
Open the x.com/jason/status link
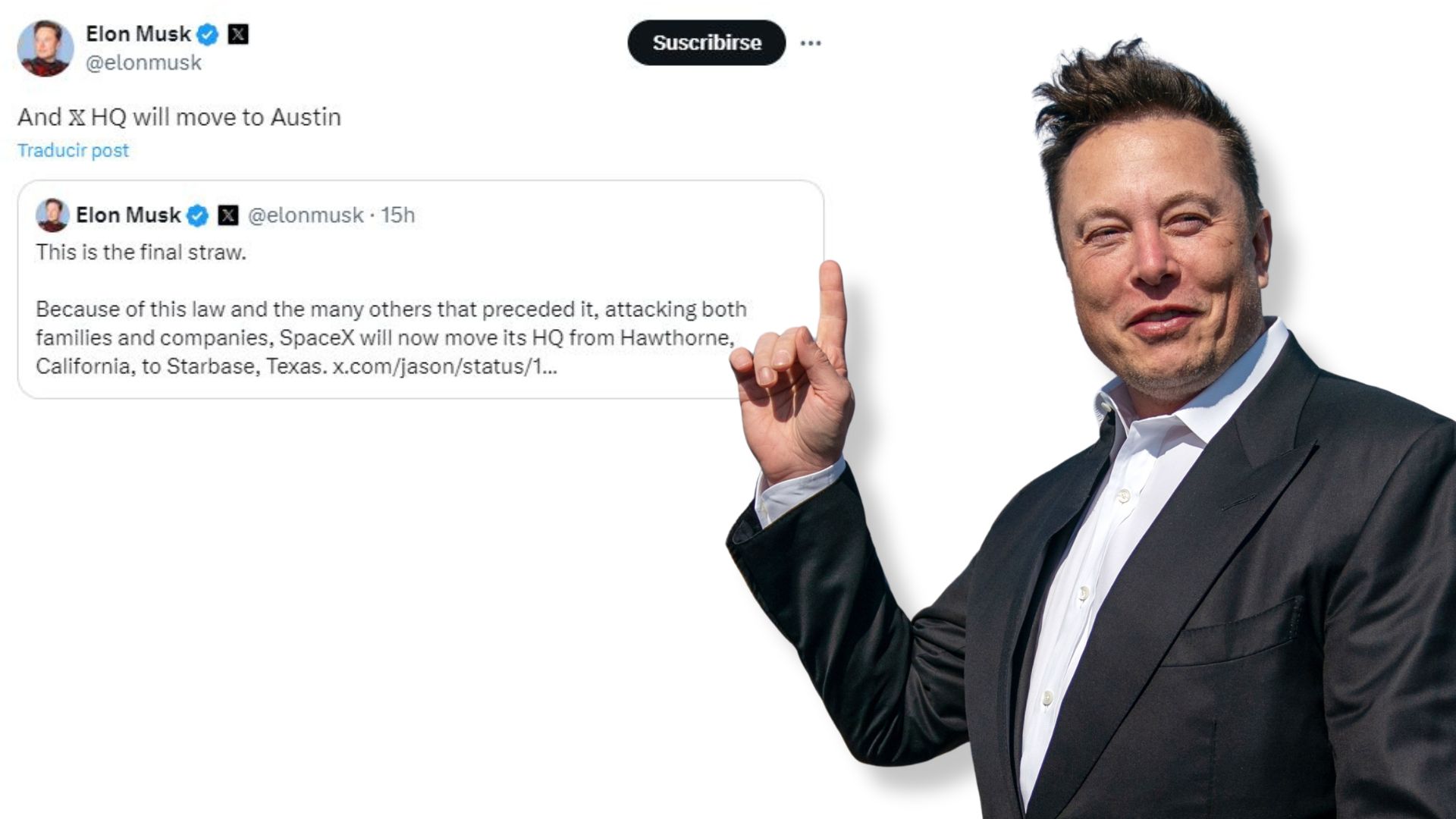445,366
